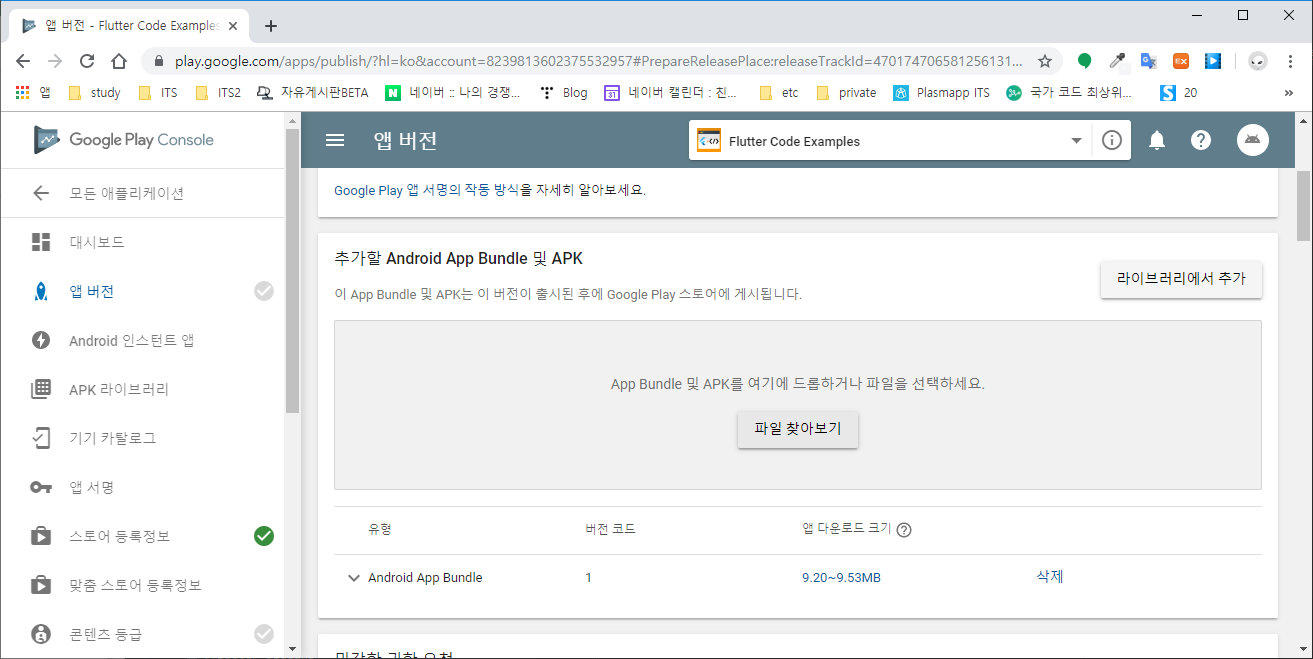Open the 자유게시판BETA bookmark
Image resolution: width=1313 pixels, height=659 pixels.
pyautogui.click(x=313, y=93)
